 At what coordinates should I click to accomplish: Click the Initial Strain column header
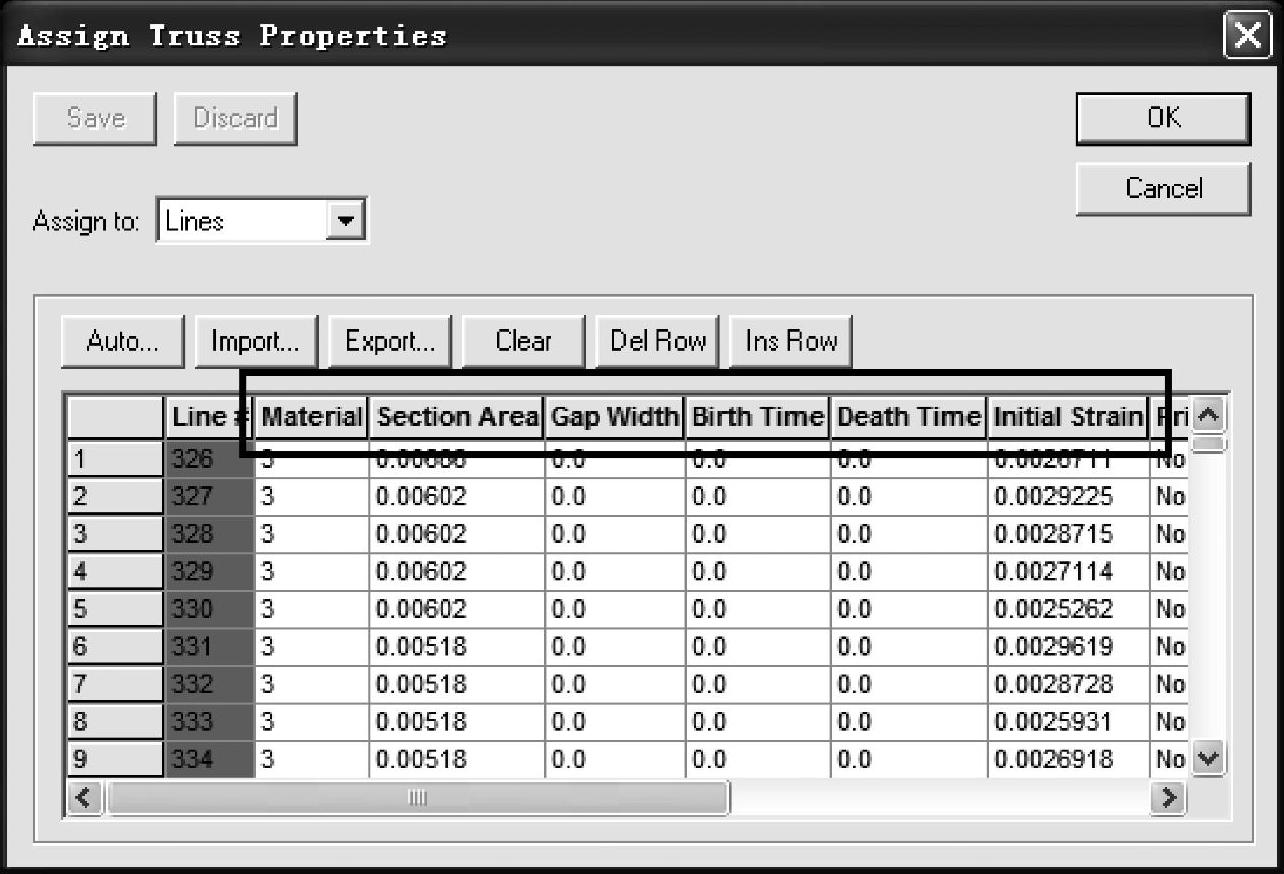1068,417
